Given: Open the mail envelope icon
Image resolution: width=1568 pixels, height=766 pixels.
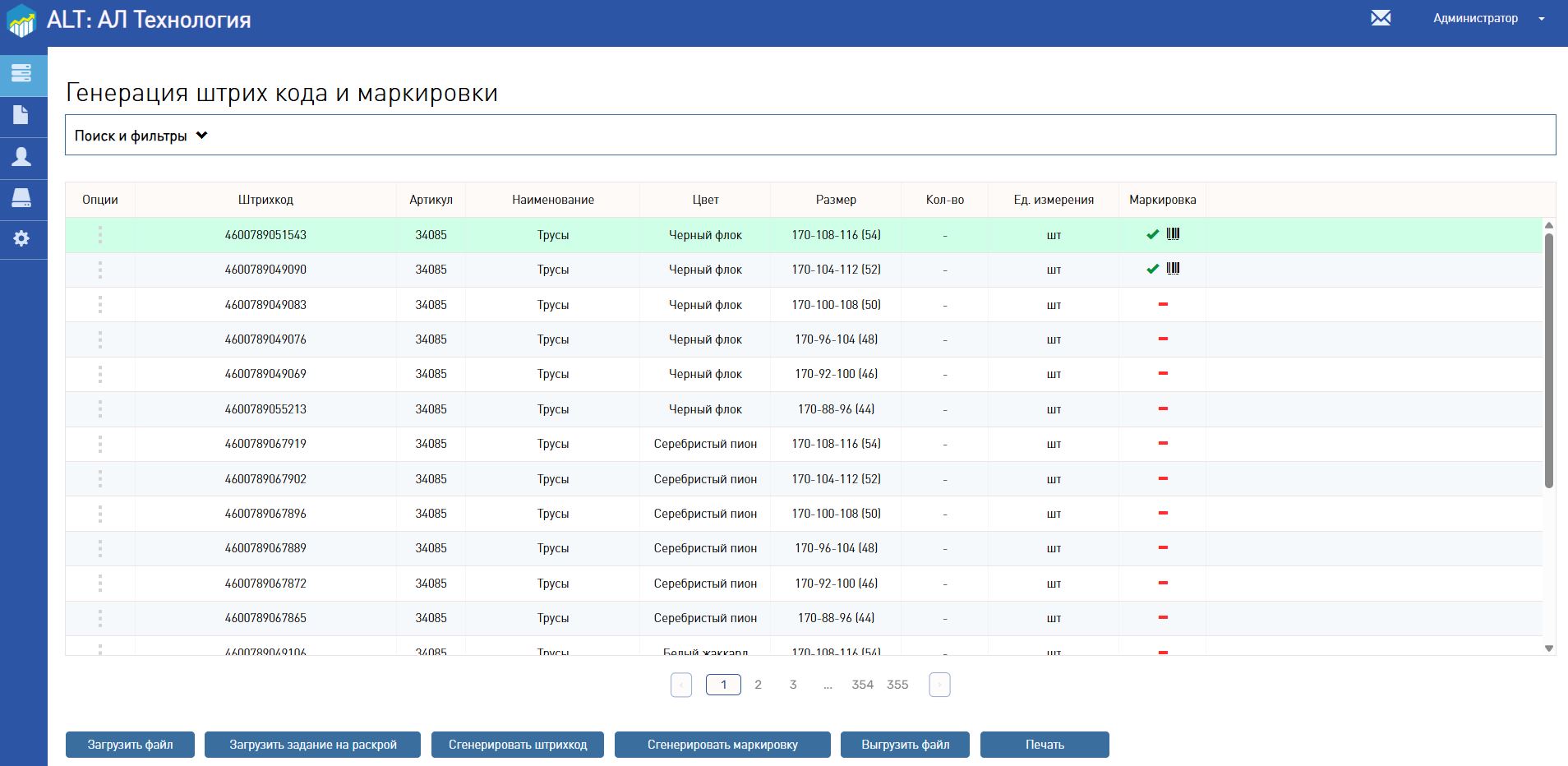Looking at the screenshot, I should pyautogui.click(x=1381, y=18).
